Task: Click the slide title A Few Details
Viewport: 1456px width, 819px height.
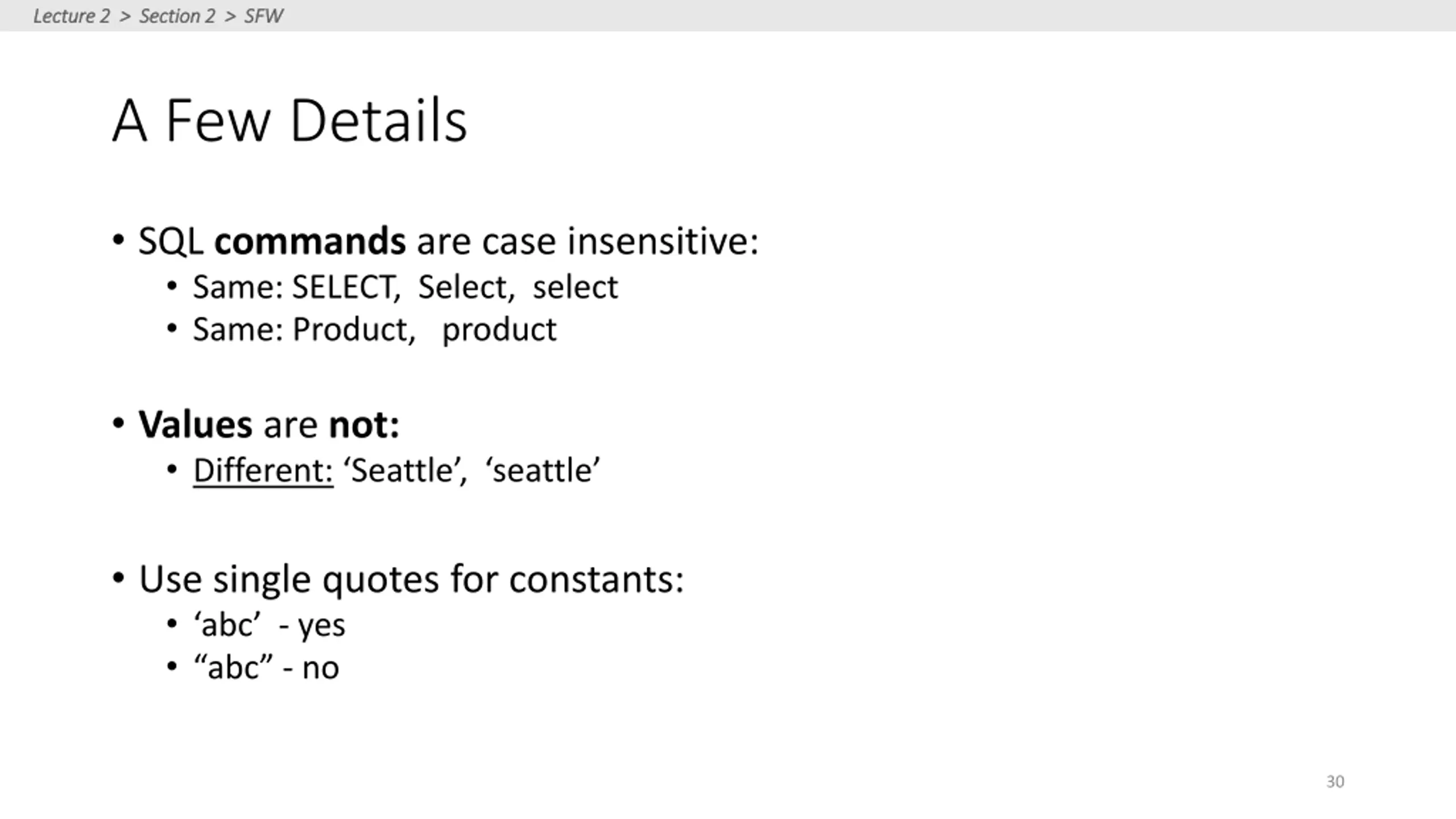Action: tap(289, 120)
